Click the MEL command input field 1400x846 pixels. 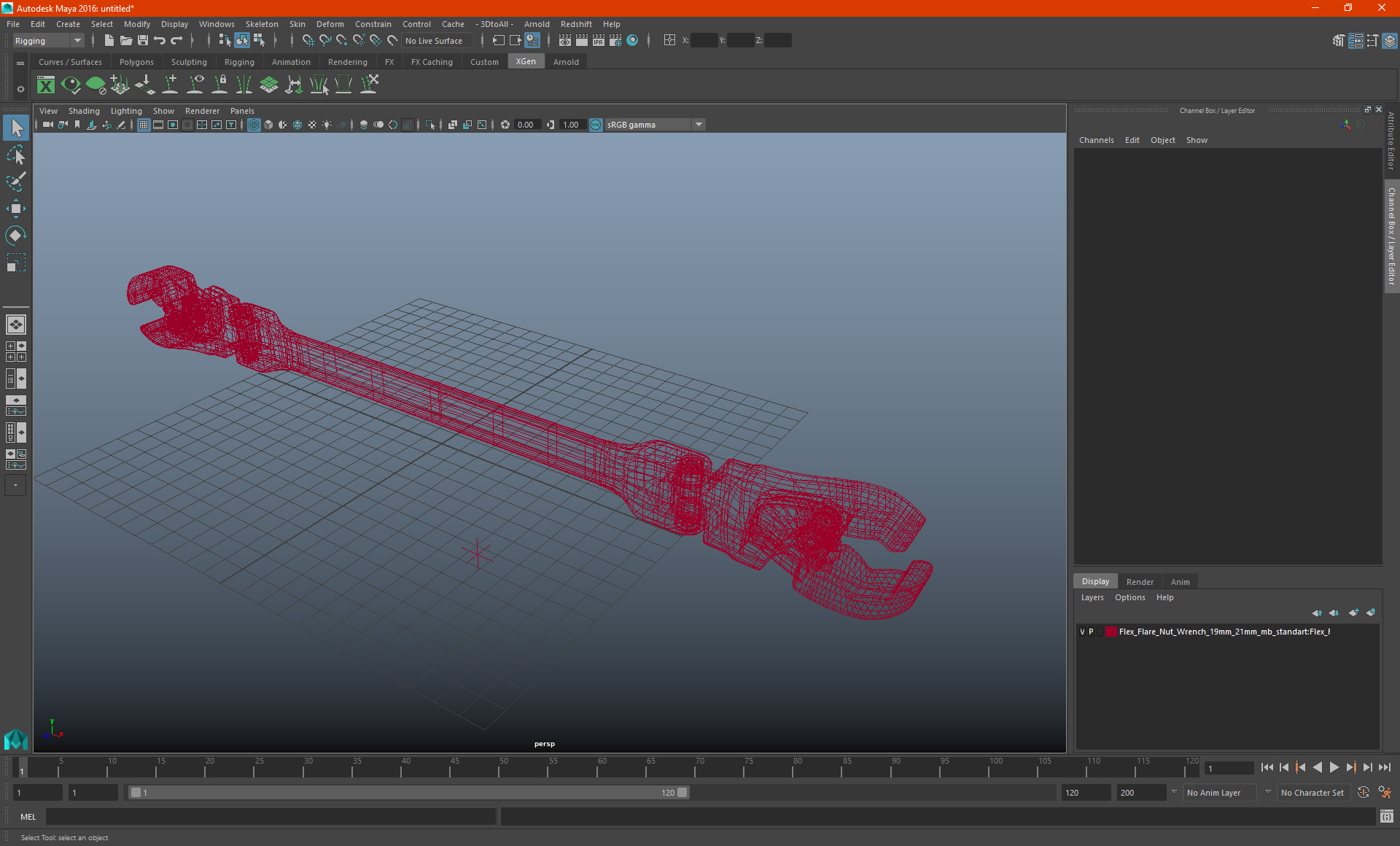(x=271, y=817)
